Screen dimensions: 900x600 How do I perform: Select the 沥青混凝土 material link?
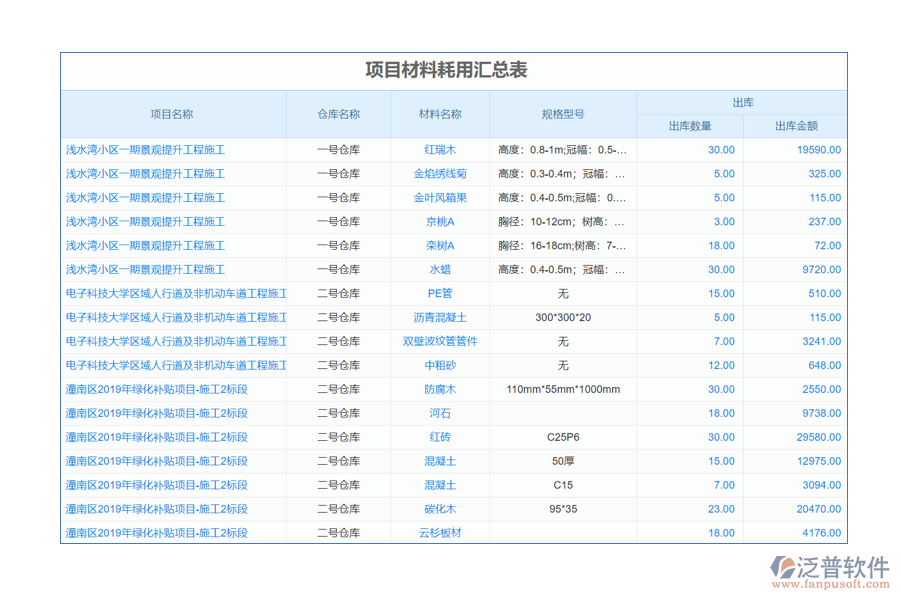[440, 318]
